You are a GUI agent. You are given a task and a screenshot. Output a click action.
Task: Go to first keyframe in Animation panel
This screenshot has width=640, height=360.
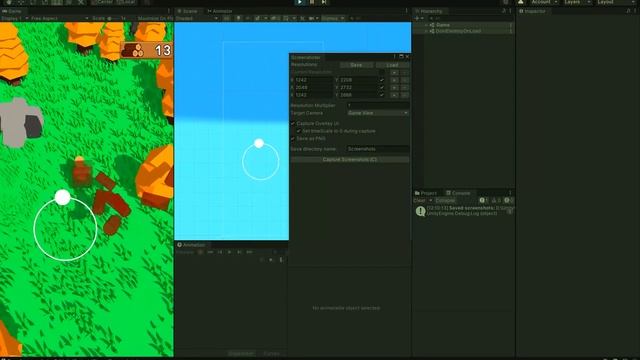point(210,252)
